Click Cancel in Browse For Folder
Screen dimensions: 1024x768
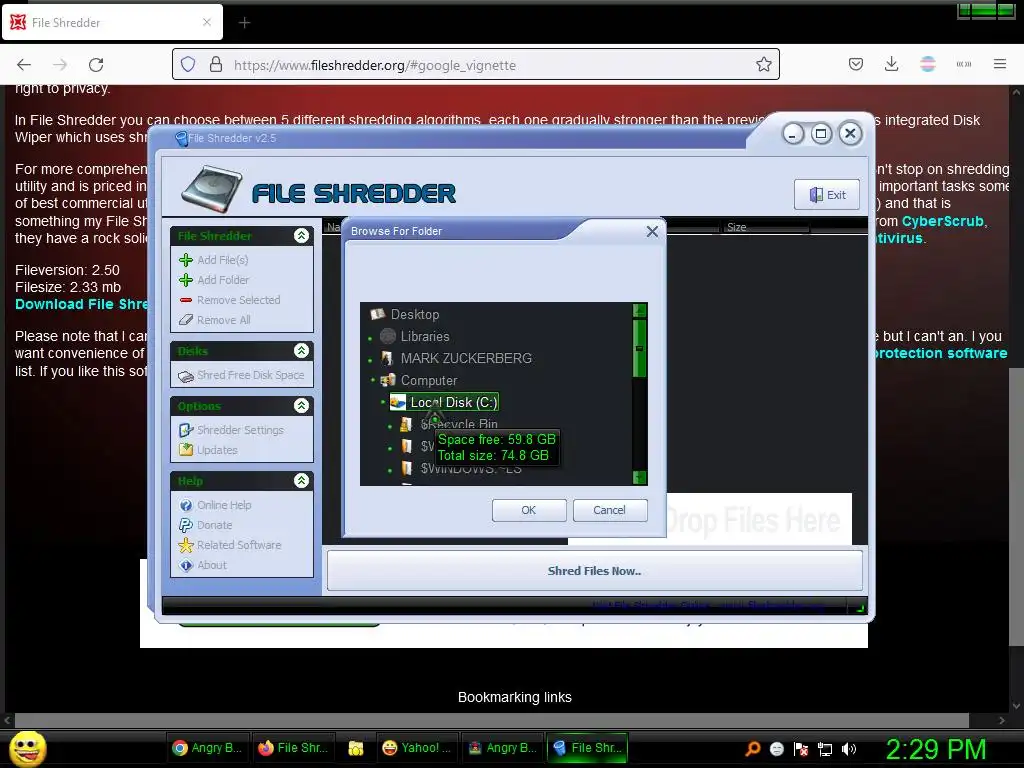tap(609, 510)
